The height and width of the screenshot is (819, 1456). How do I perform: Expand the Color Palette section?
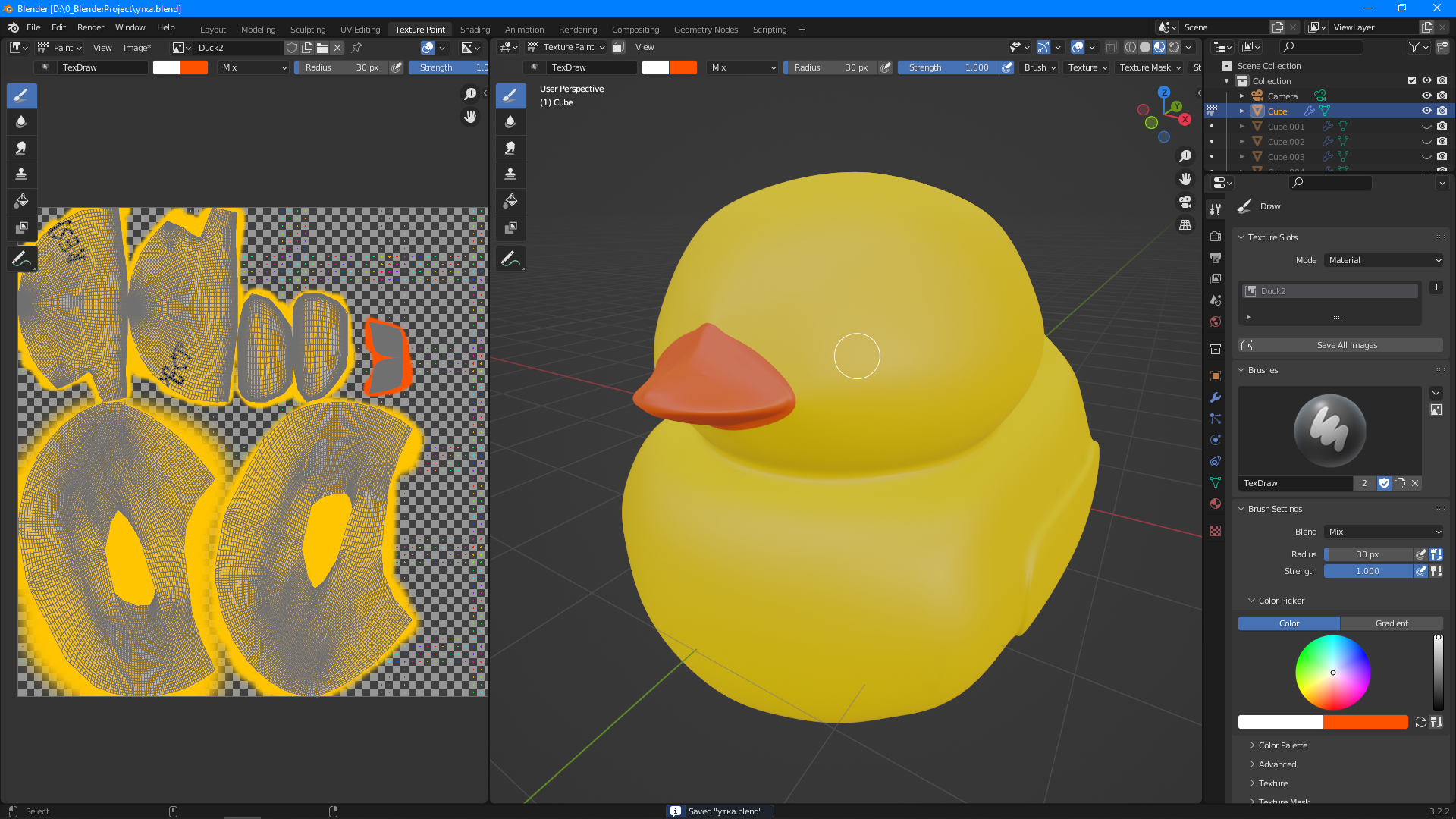tap(1282, 745)
